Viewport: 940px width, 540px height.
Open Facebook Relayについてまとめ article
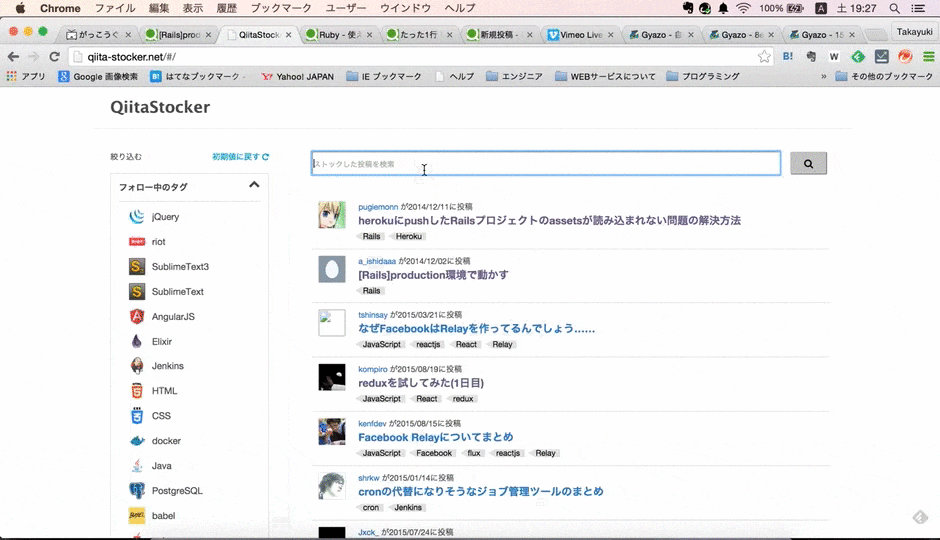pos(436,437)
